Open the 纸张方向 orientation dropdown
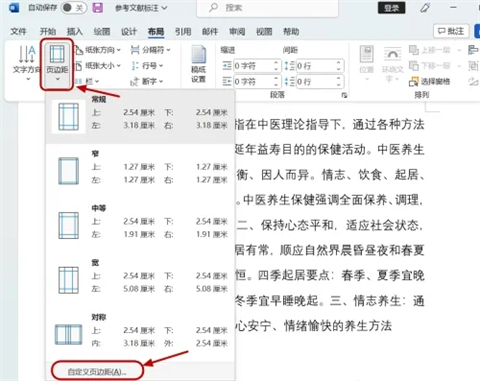This screenshot has width=480, height=381. coord(98,50)
